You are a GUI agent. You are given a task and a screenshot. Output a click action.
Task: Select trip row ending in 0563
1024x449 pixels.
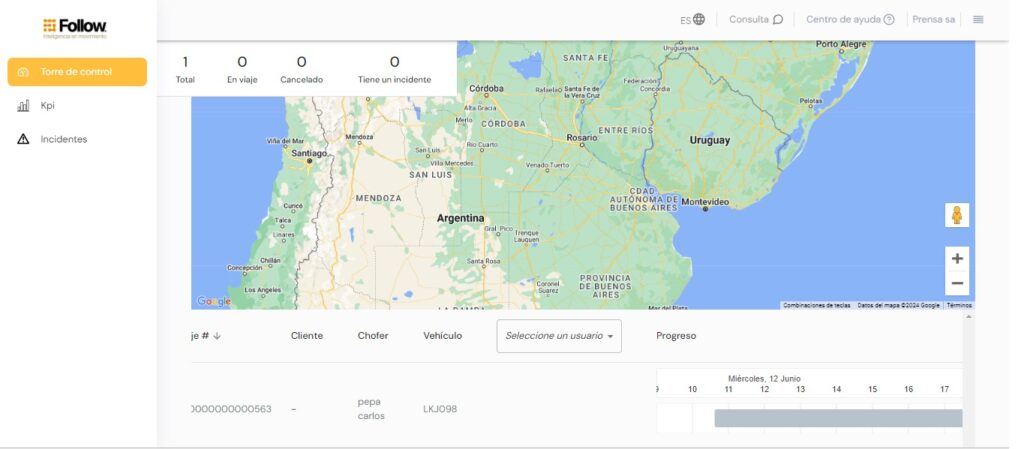[231, 409]
